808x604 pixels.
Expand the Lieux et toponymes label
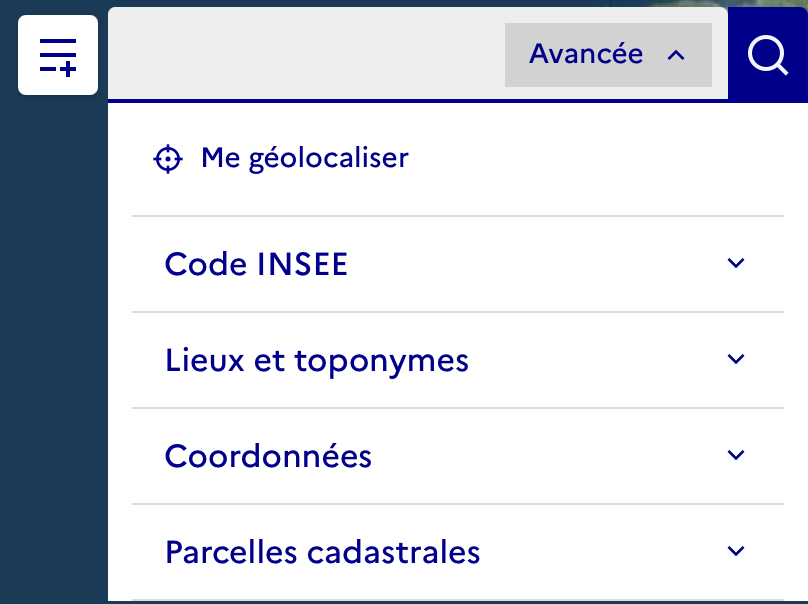[317, 360]
